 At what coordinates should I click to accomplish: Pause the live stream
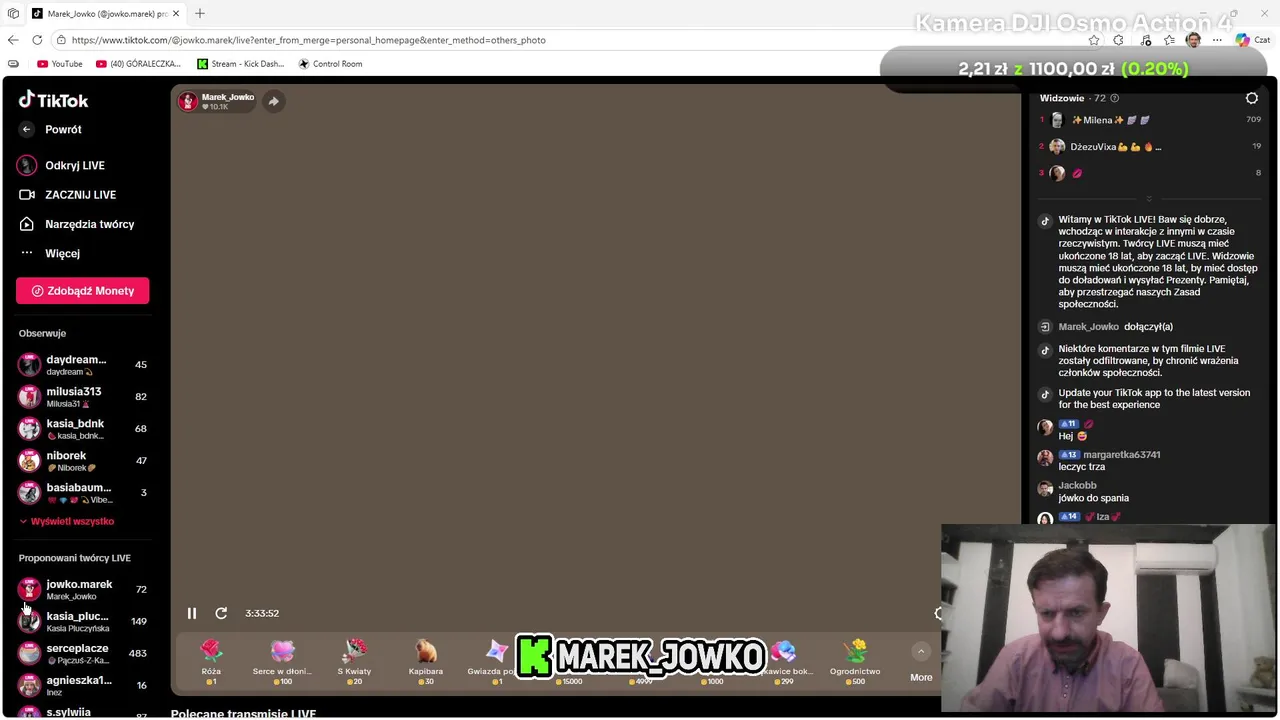pos(192,613)
